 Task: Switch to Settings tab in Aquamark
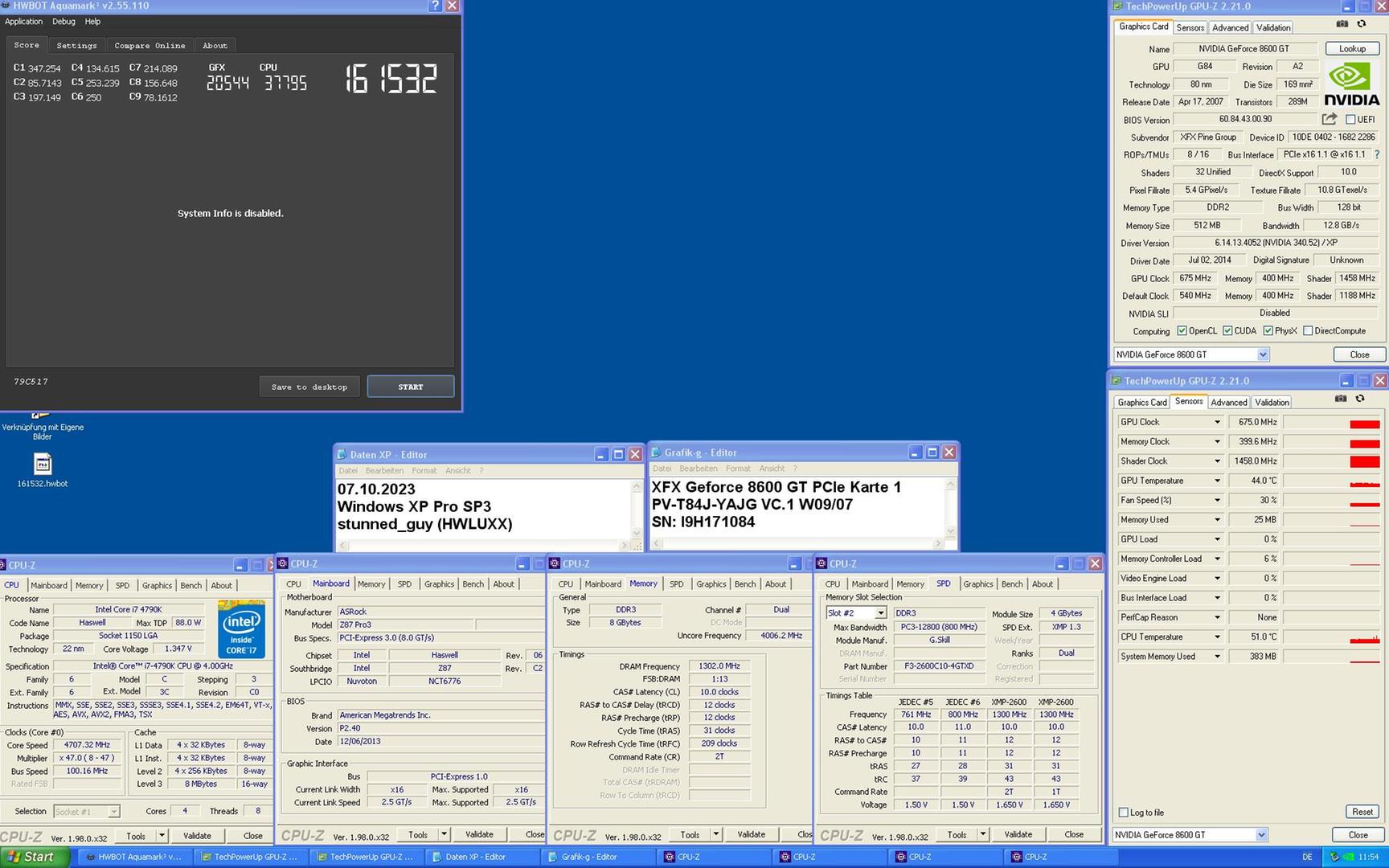(x=76, y=46)
